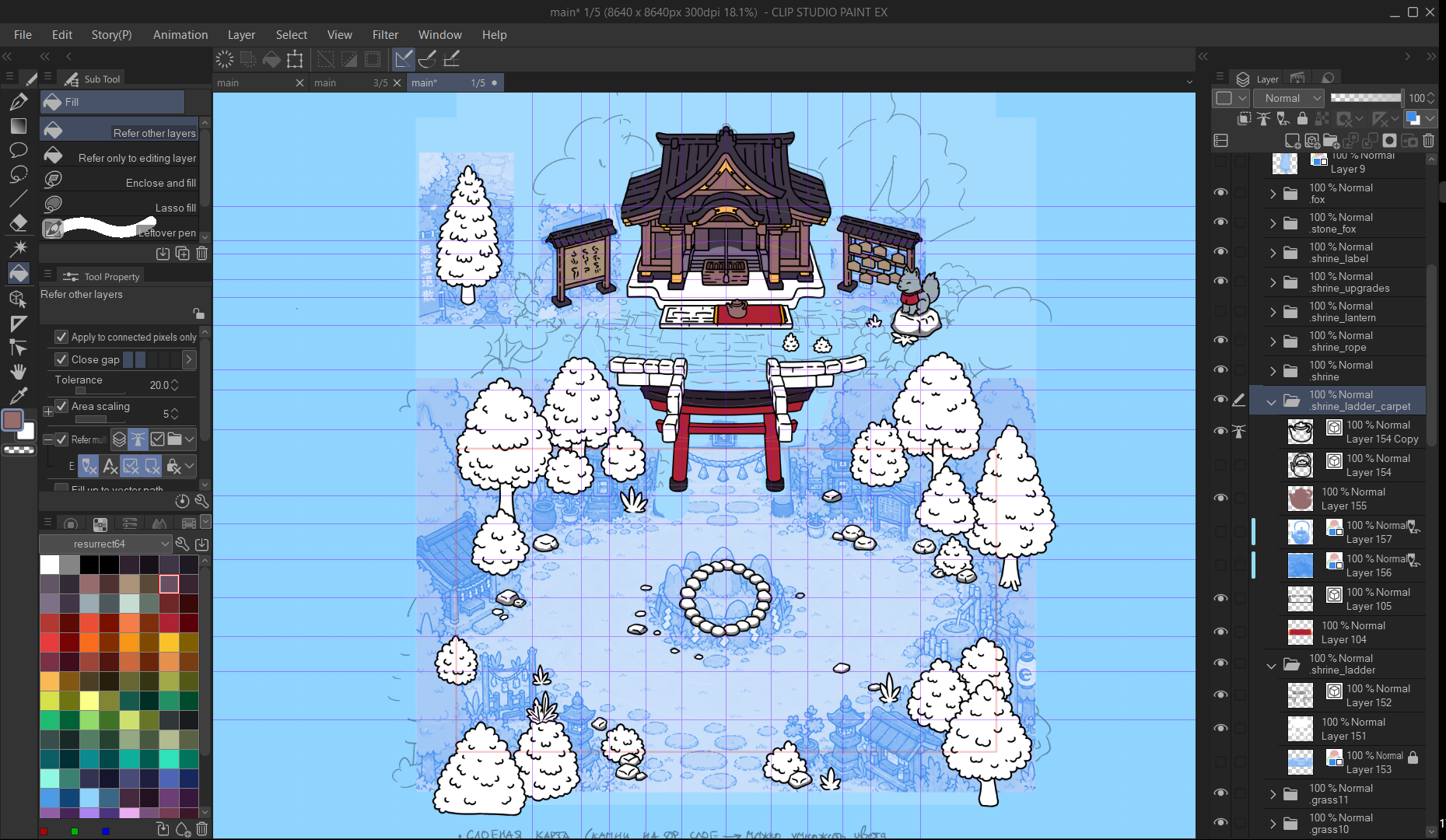Viewport: 1446px width, 840px height.
Task: Pick the white swatch in resurrect64 palette
Action: (50, 565)
